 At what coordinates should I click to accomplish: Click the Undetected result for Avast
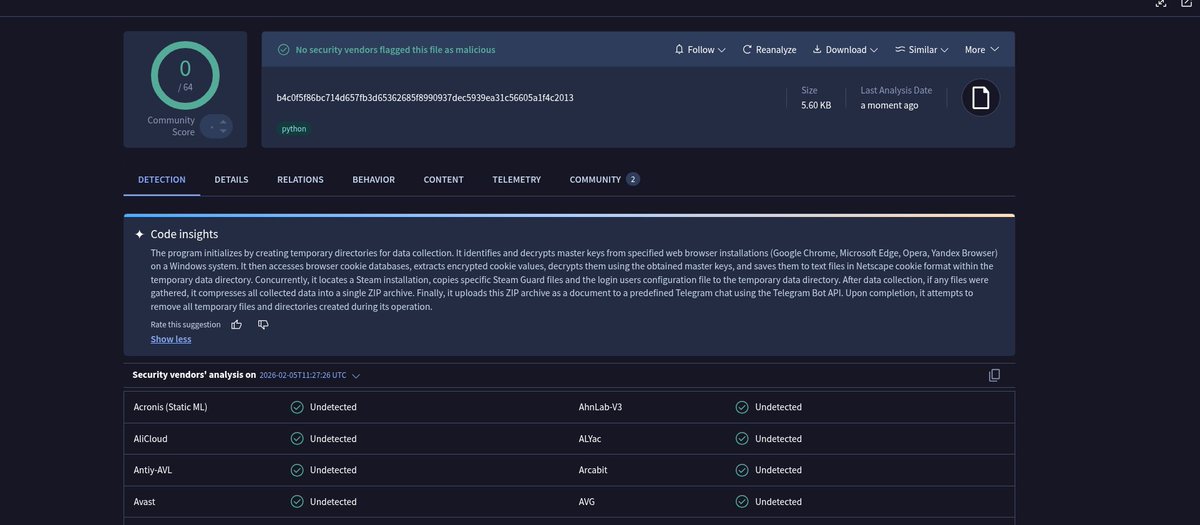(333, 502)
